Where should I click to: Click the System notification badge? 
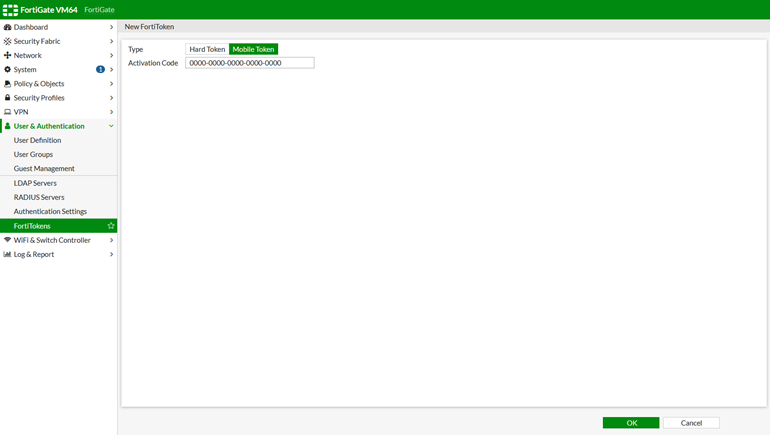click(x=100, y=70)
